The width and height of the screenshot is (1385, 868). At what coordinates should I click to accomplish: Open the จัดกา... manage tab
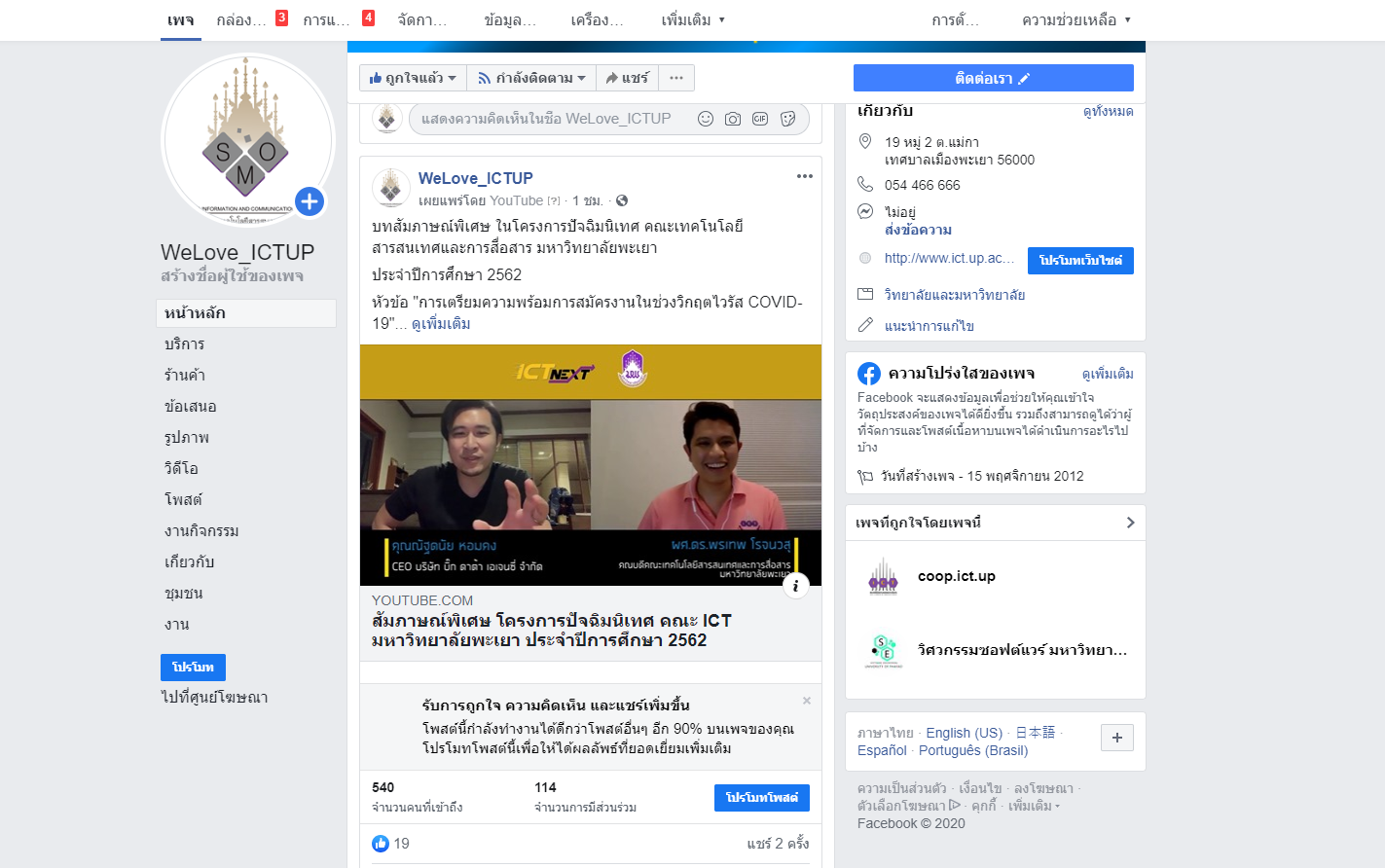(422, 19)
